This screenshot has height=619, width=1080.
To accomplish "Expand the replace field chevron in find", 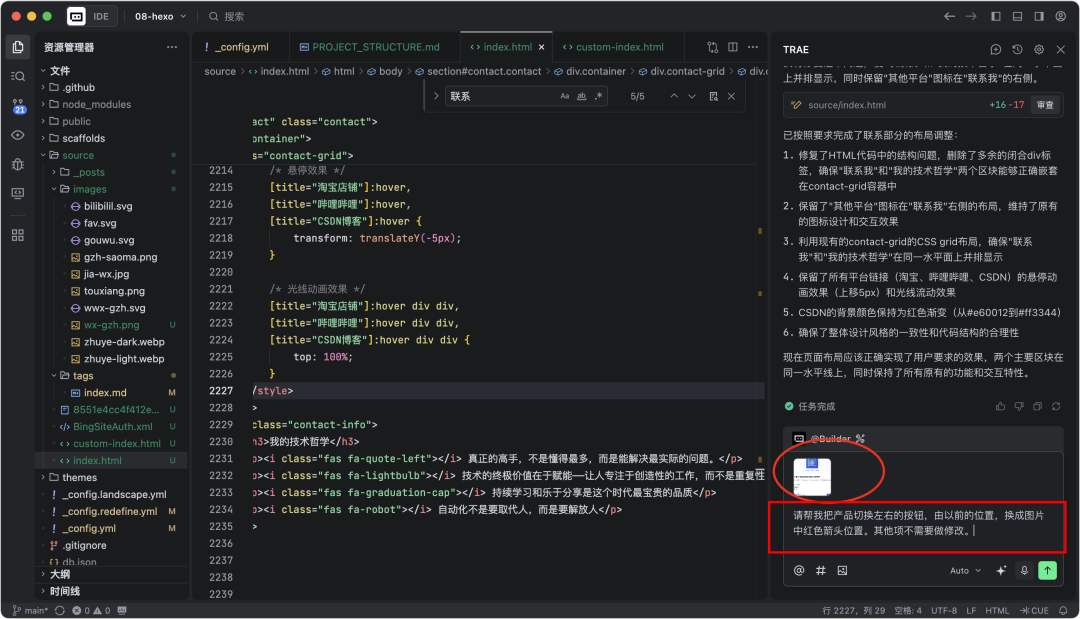I will click(x=436, y=96).
